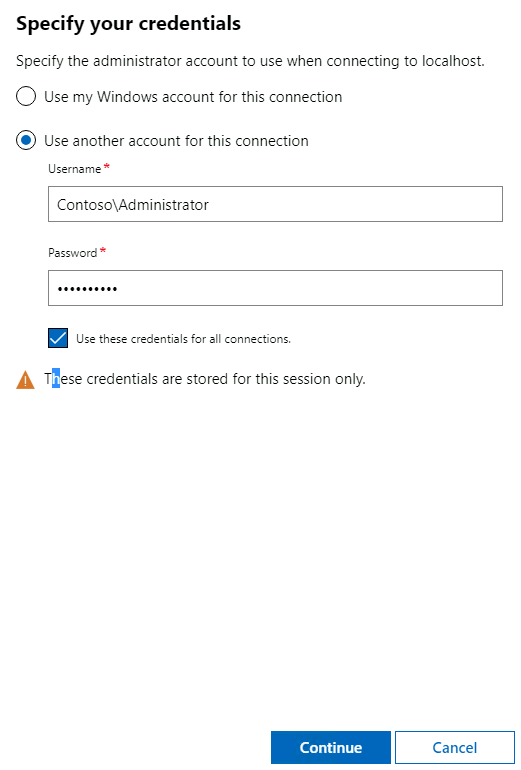Uncheck Use these credentials for all connections
The height and width of the screenshot is (770, 521).
pos(58,338)
